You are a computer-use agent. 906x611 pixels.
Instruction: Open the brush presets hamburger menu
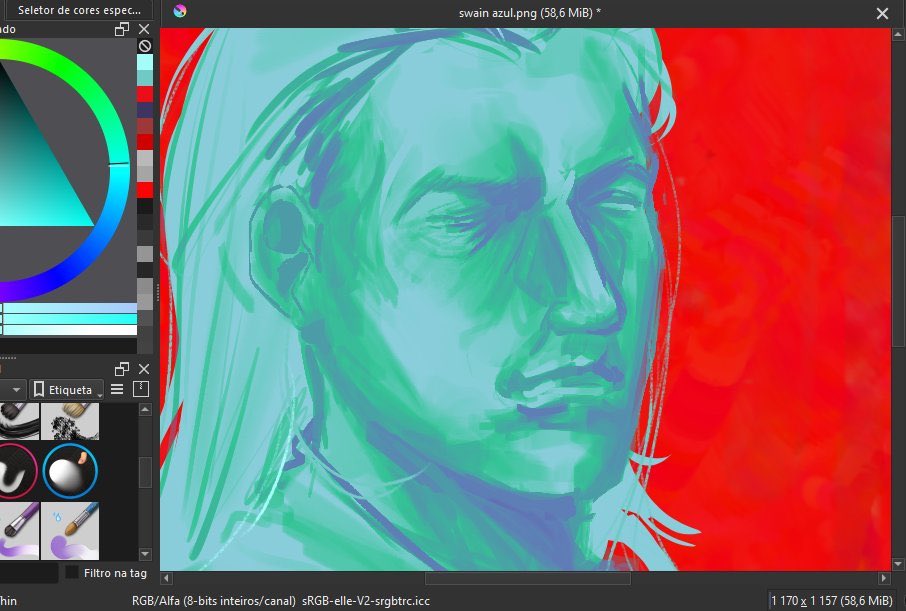click(117, 389)
